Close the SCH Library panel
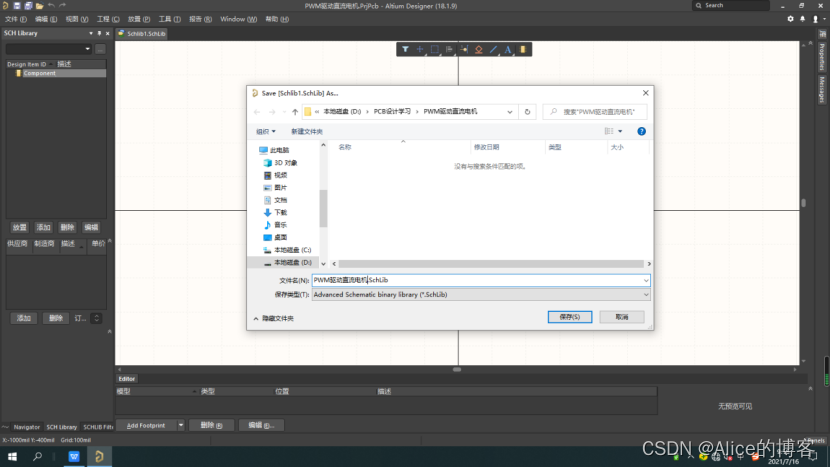831x468 pixels. click(108, 33)
